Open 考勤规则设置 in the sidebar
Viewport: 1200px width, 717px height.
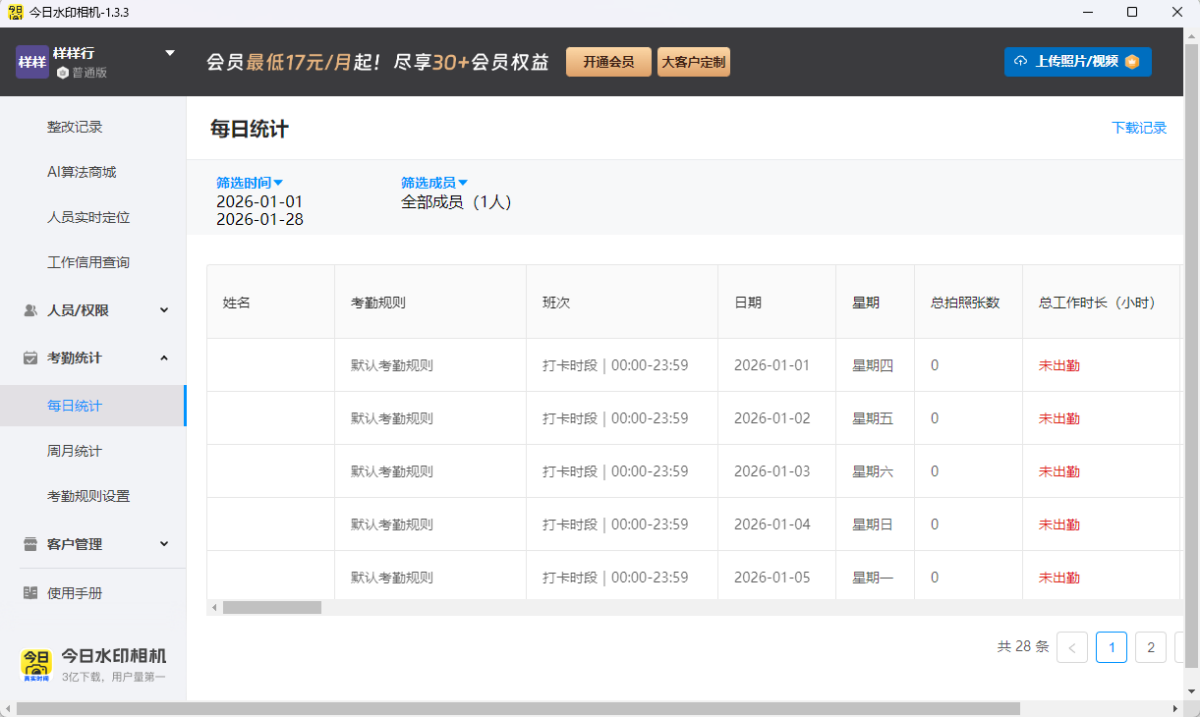pos(88,496)
